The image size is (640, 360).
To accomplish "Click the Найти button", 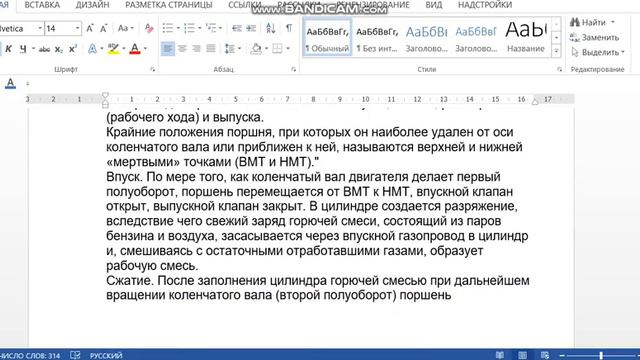I will point(588,22).
